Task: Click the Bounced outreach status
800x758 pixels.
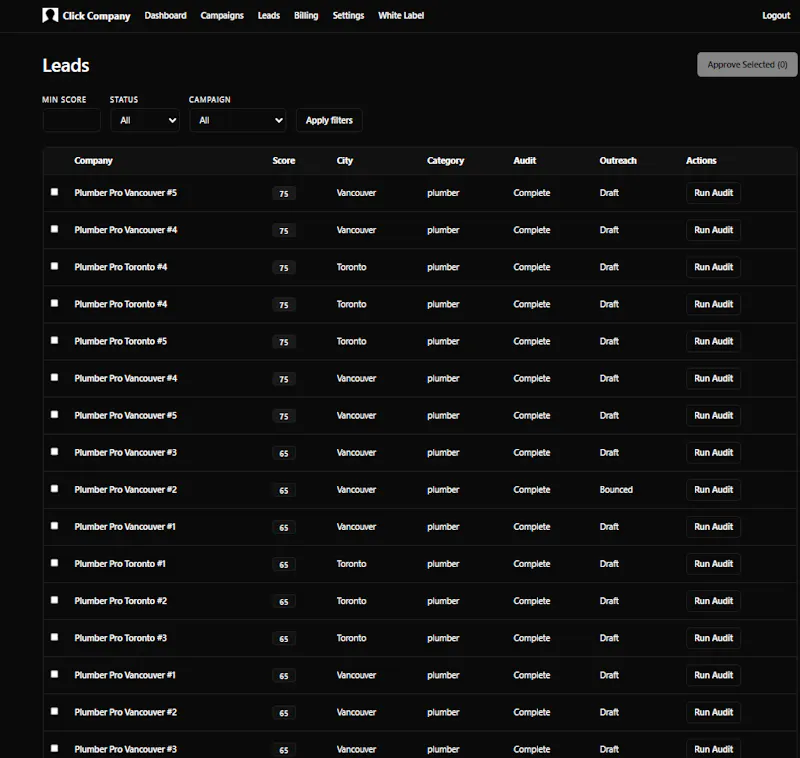Action: tap(616, 490)
